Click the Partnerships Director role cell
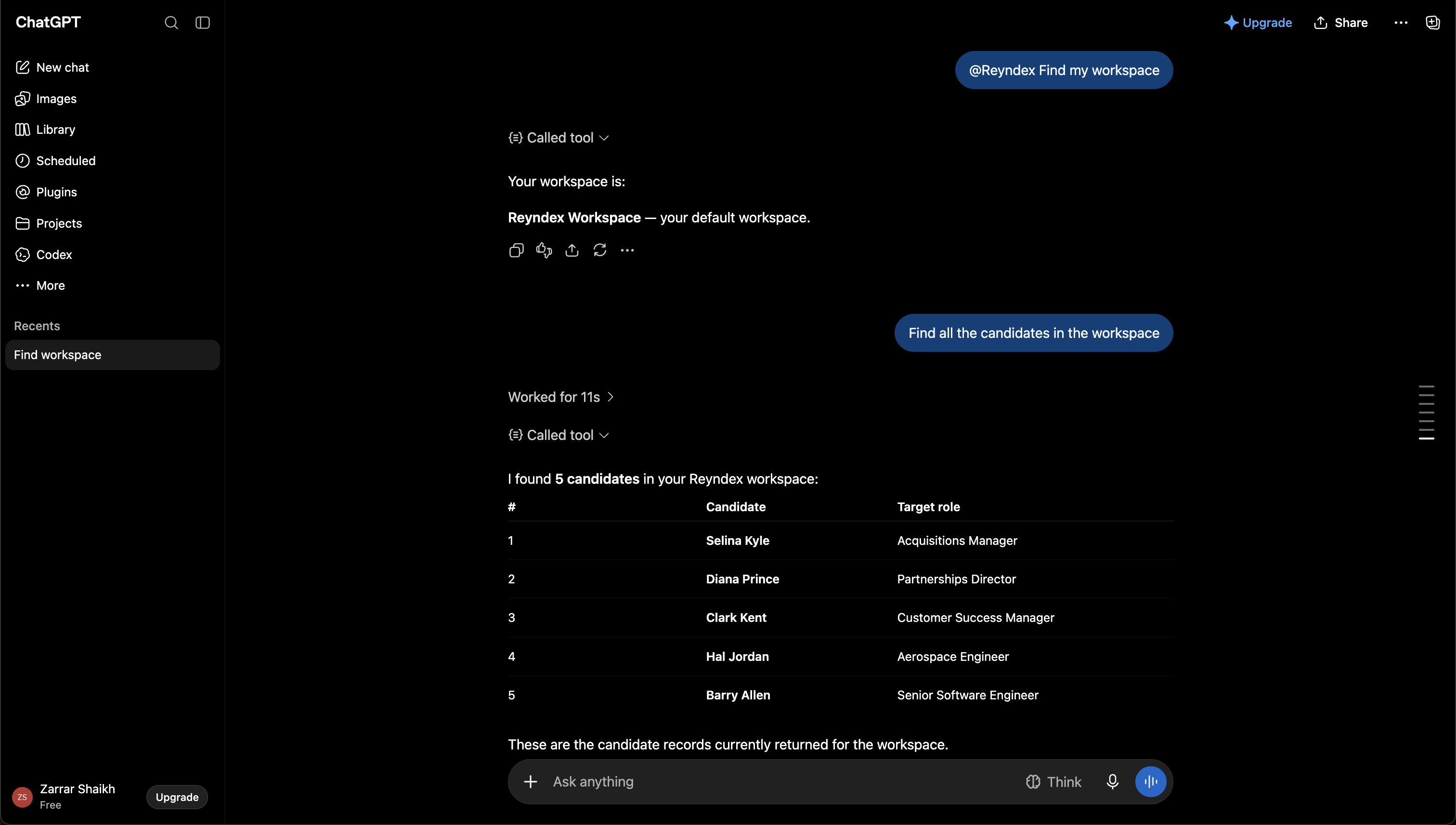 956,579
